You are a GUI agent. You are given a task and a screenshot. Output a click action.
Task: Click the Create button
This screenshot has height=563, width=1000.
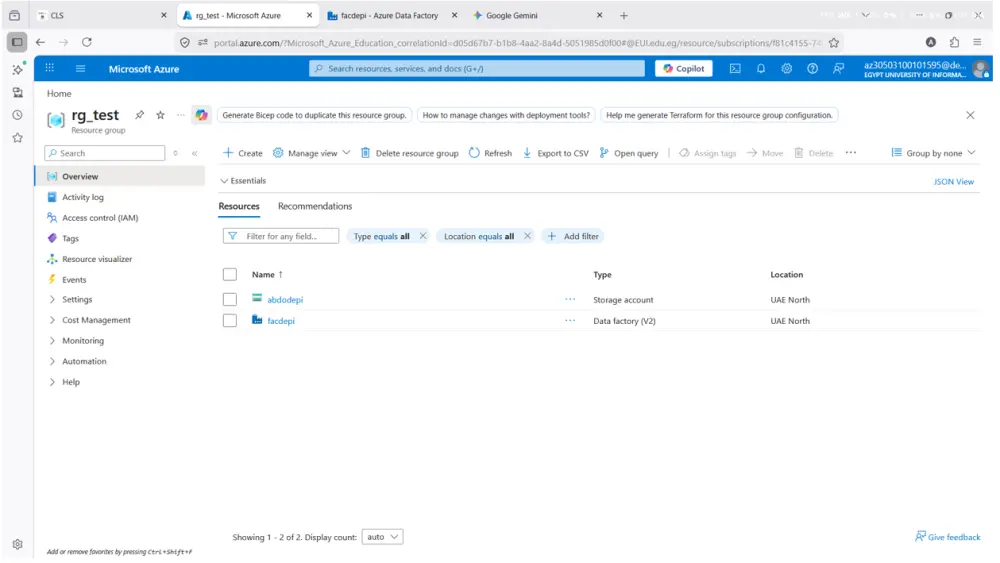pos(242,153)
